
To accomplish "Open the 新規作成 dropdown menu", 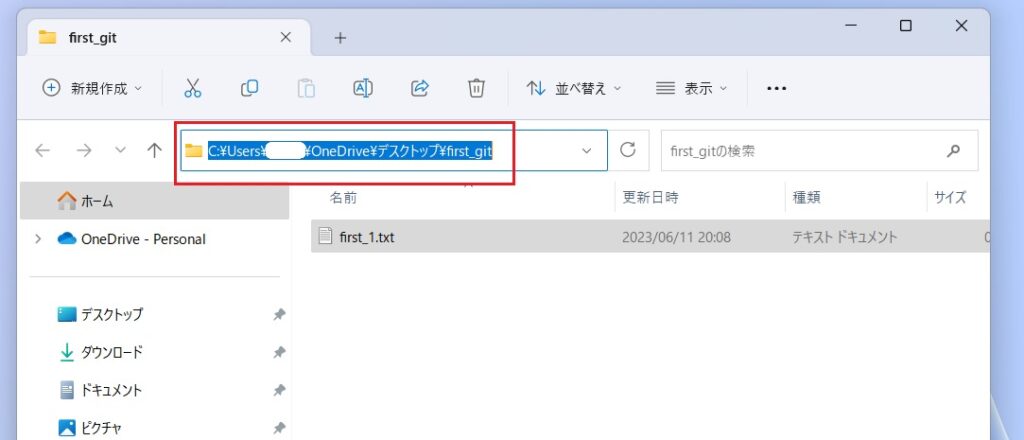I will pyautogui.click(x=93, y=88).
